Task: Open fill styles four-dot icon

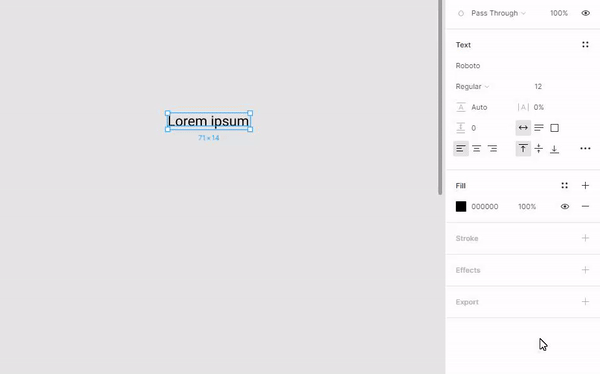Action: click(564, 186)
